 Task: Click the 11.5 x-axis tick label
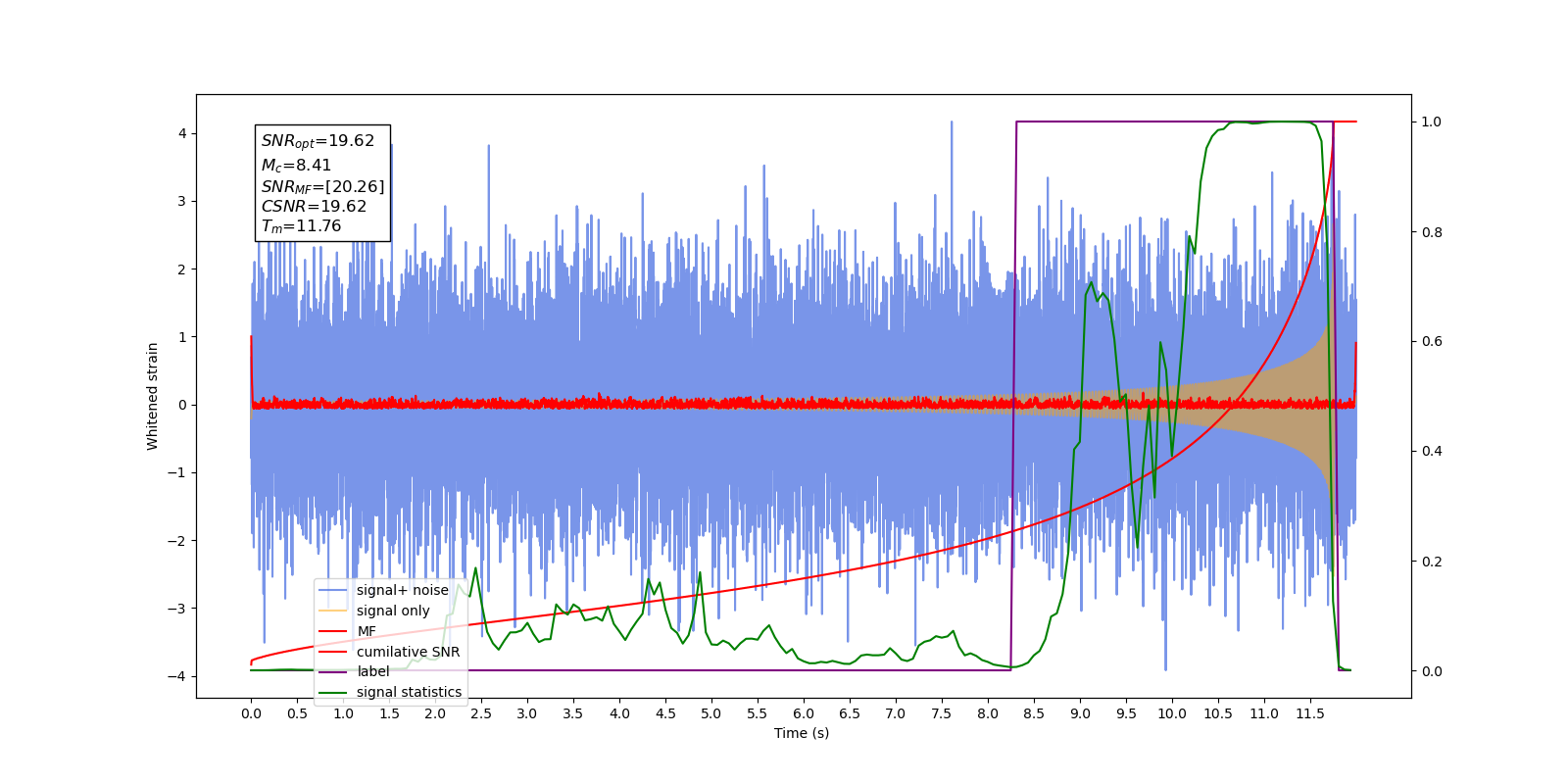point(1310,713)
